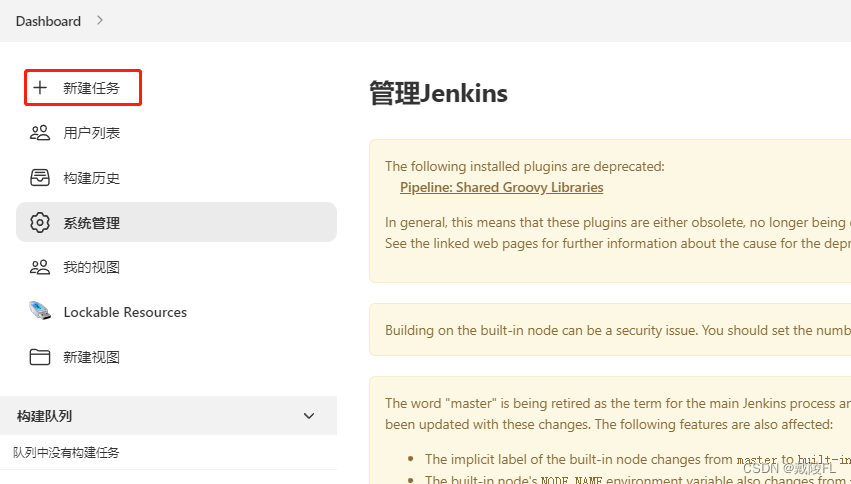851x484 pixels.
Task: Click the USB drive icon for Lockable Resources
Action: [x=40, y=311]
